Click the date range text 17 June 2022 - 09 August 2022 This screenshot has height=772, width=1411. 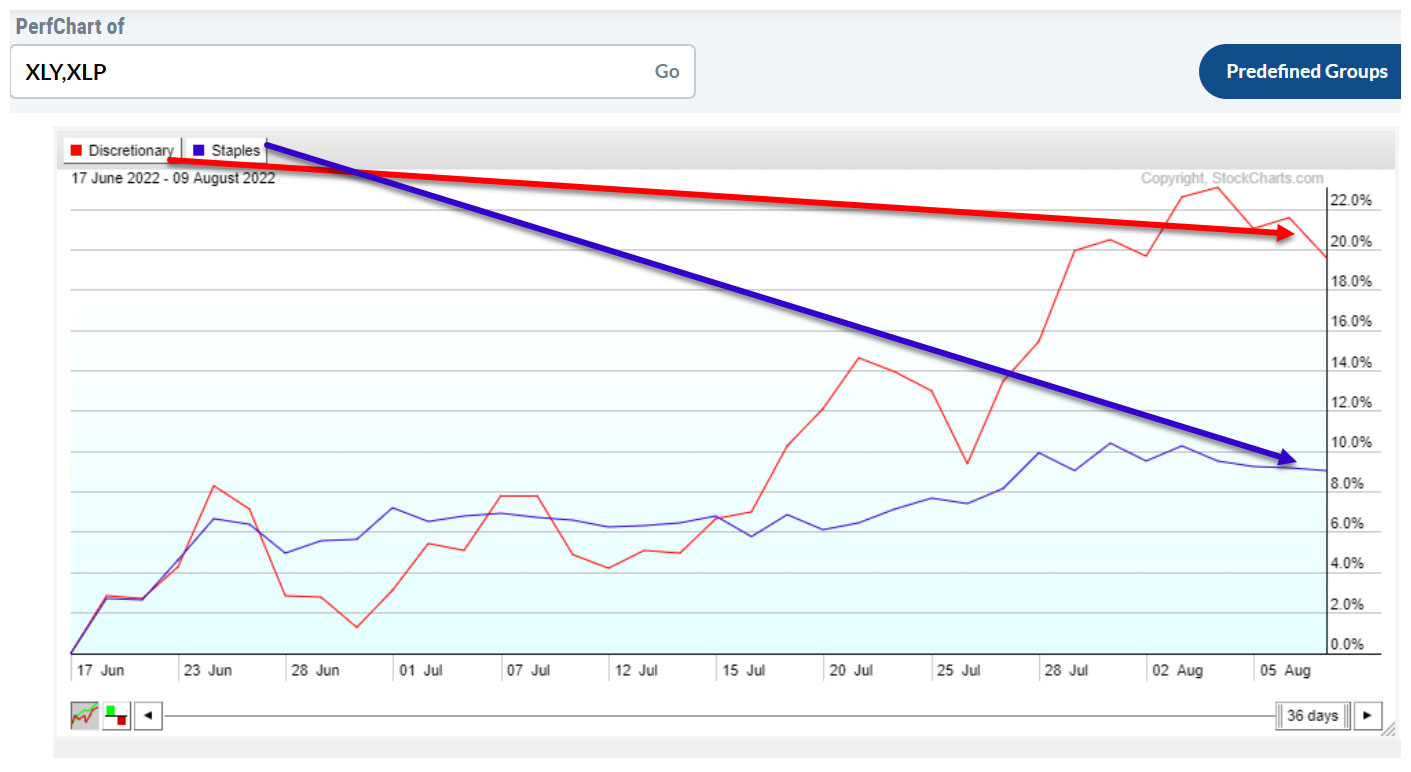(173, 178)
